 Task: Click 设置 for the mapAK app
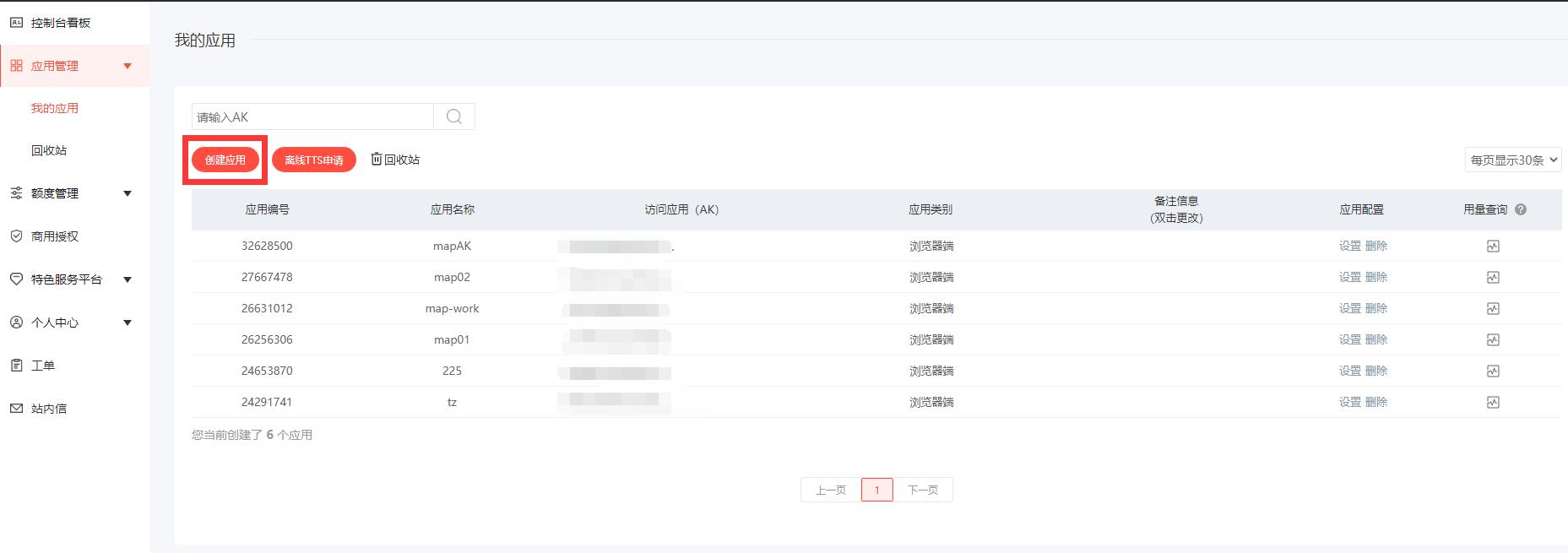click(x=1349, y=246)
